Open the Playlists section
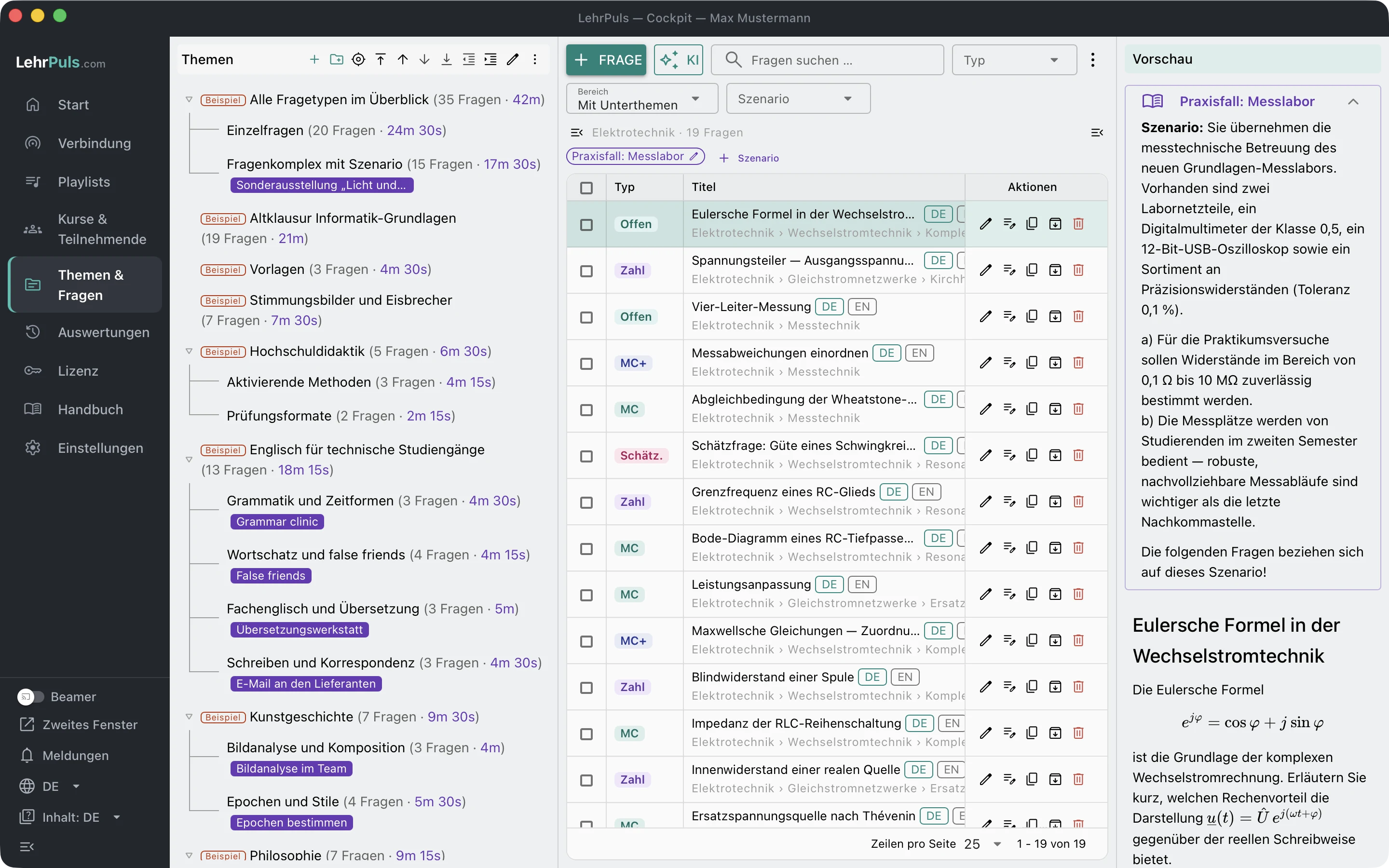This screenshot has height=868, width=1389. tap(84, 181)
